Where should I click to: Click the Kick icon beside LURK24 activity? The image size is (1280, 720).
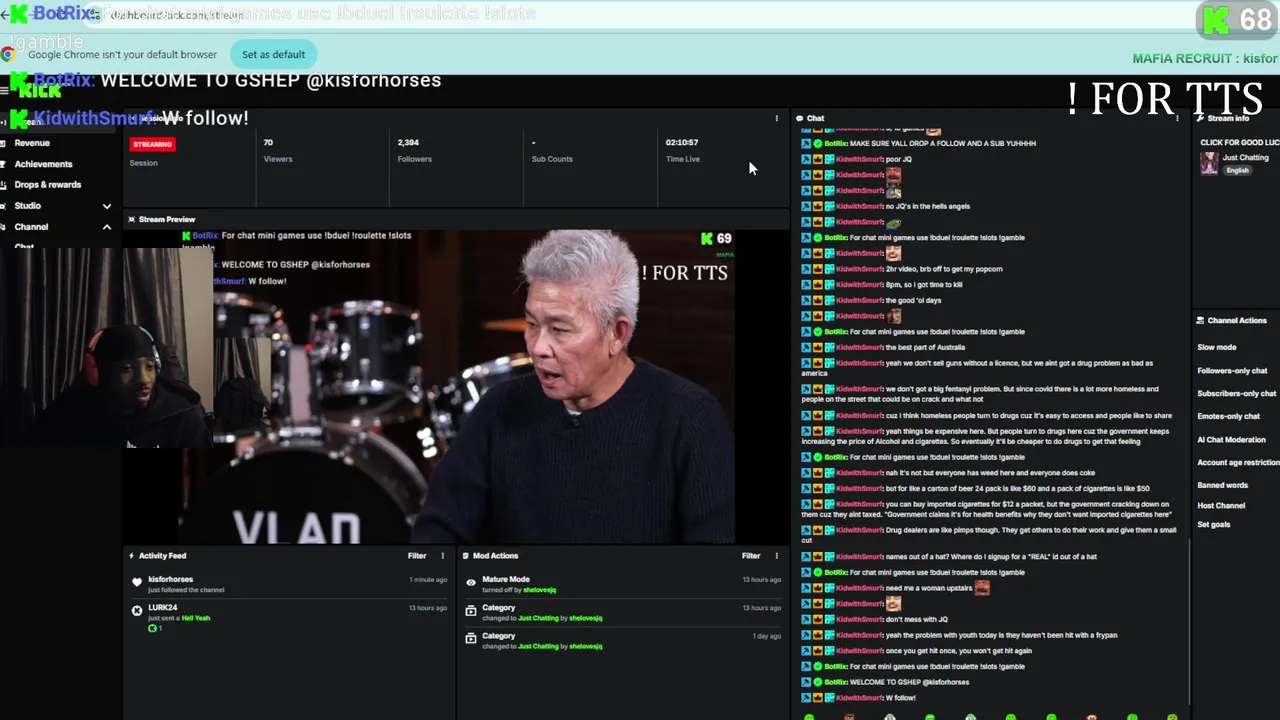pos(137,610)
